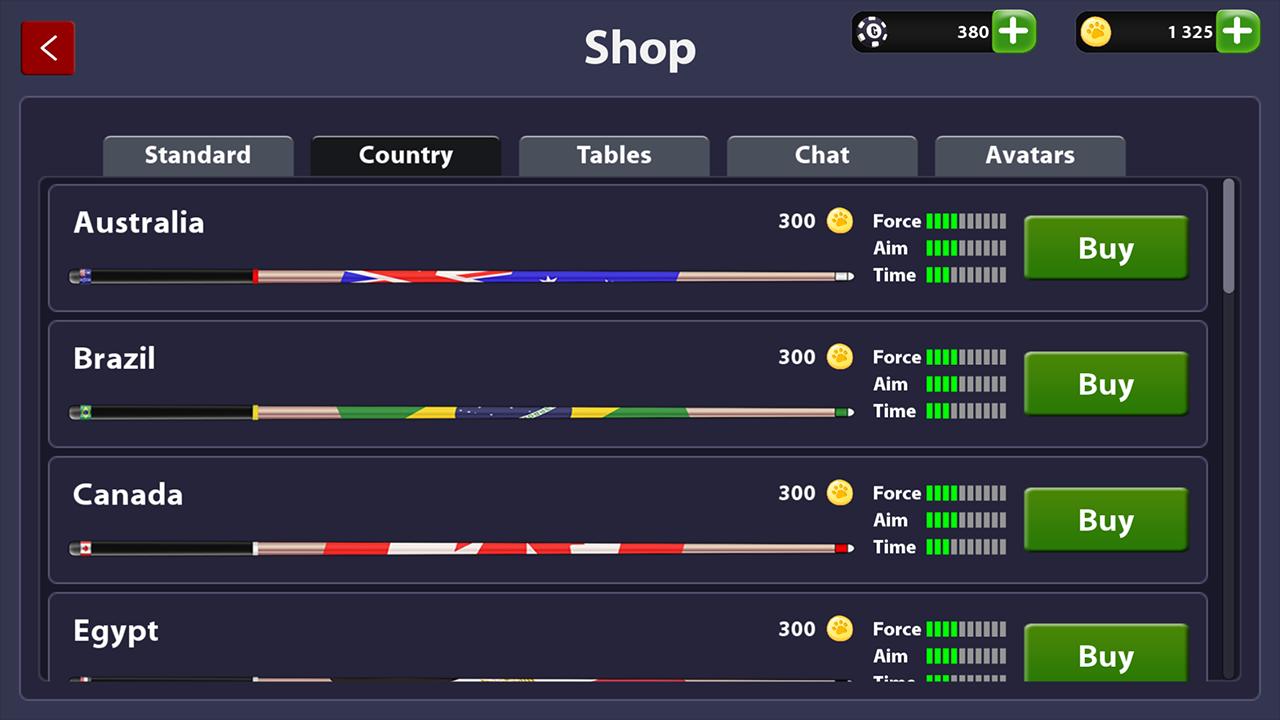This screenshot has height=720, width=1280.
Task: Buy the Egypt cue
Action: click(x=1106, y=654)
